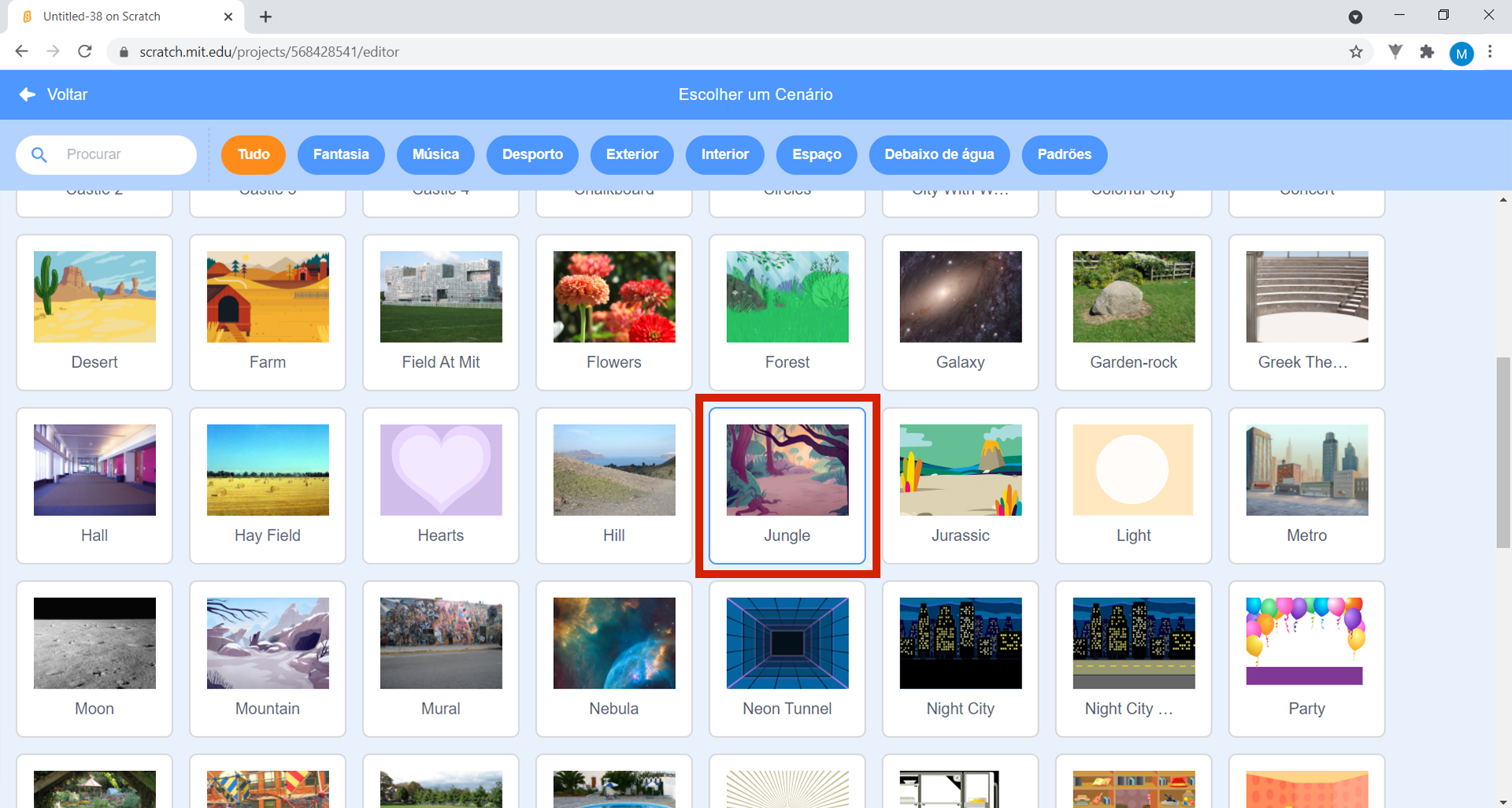The height and width of the screenshot is (808, 1512).
Task: Select the Debaixo de água filter
Action: coord(939,154)
